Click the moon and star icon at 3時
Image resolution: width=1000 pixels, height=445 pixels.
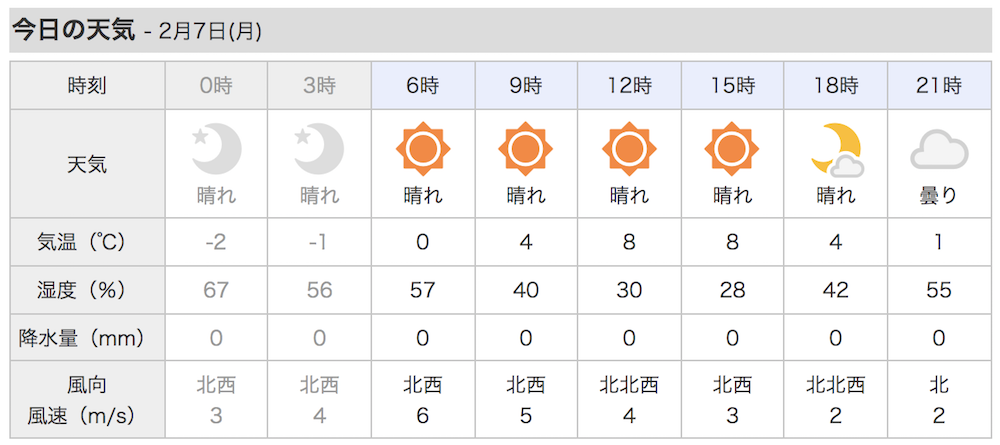tap(320, 150)
